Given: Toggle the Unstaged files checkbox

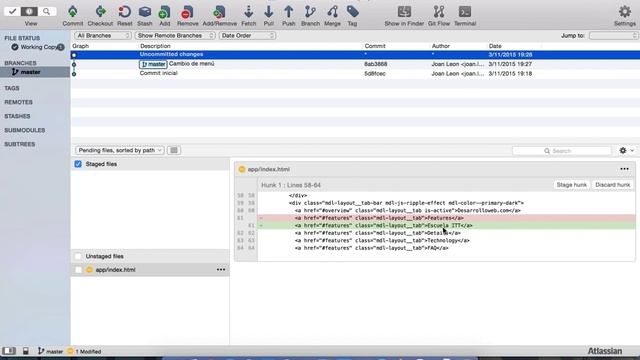Looking at the screenshot, I should (x=78, y=256).
